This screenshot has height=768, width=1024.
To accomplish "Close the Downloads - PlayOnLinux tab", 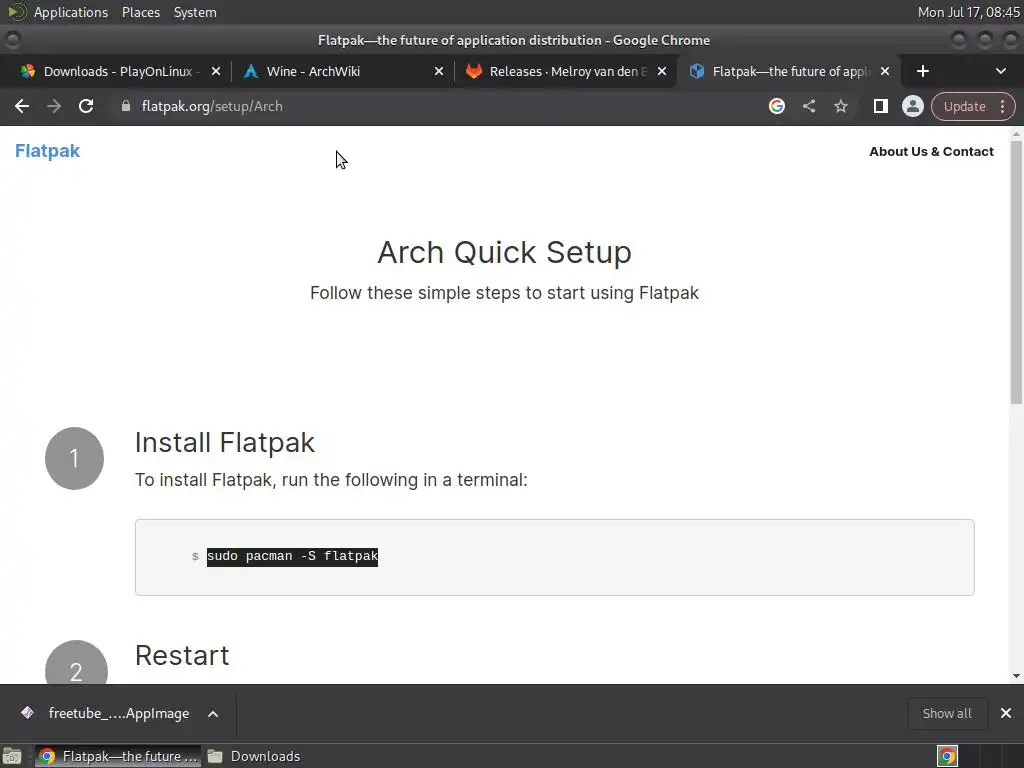I will pos(216,71).
